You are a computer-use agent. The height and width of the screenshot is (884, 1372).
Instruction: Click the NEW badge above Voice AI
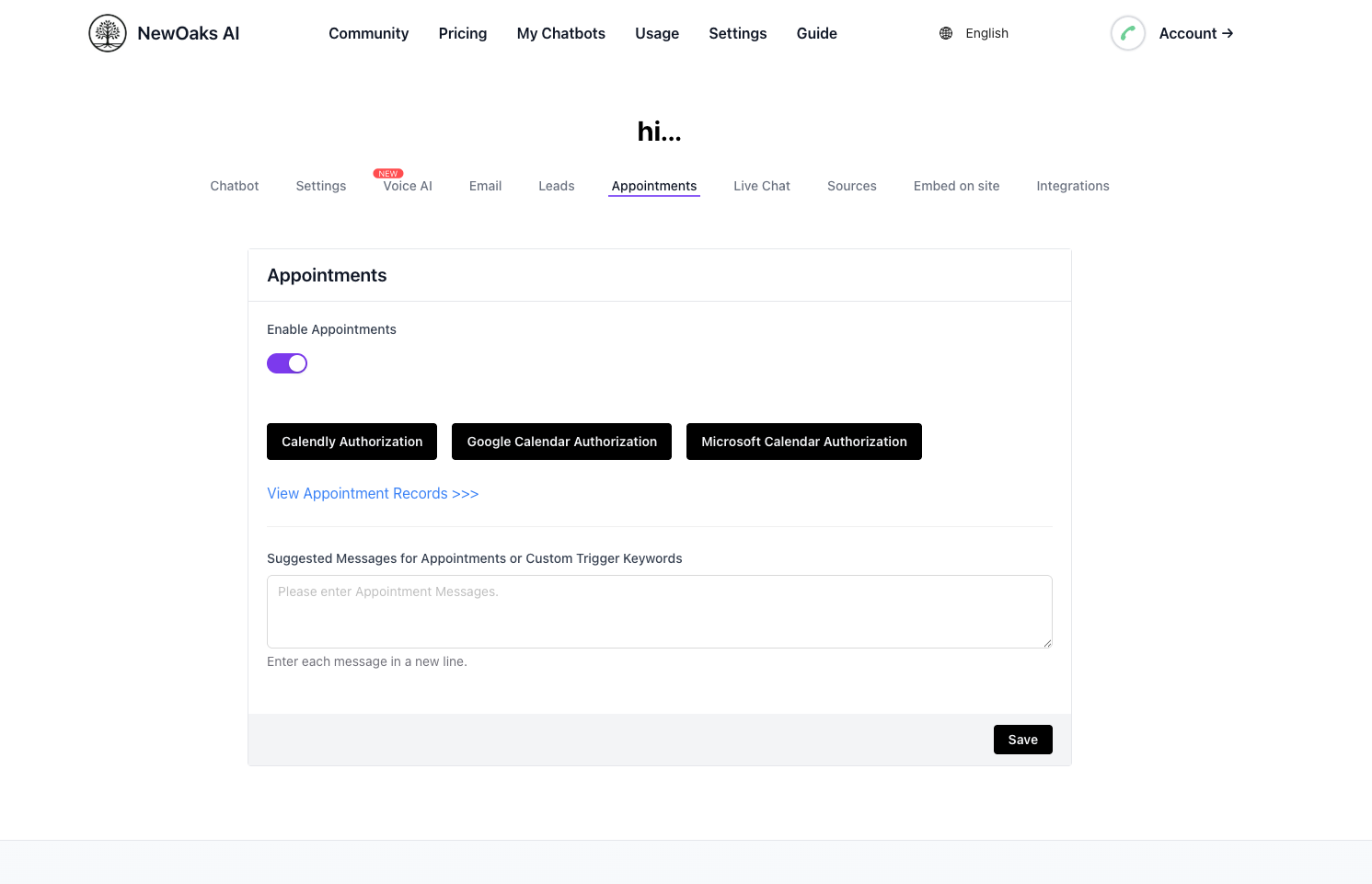pos(387,173)
